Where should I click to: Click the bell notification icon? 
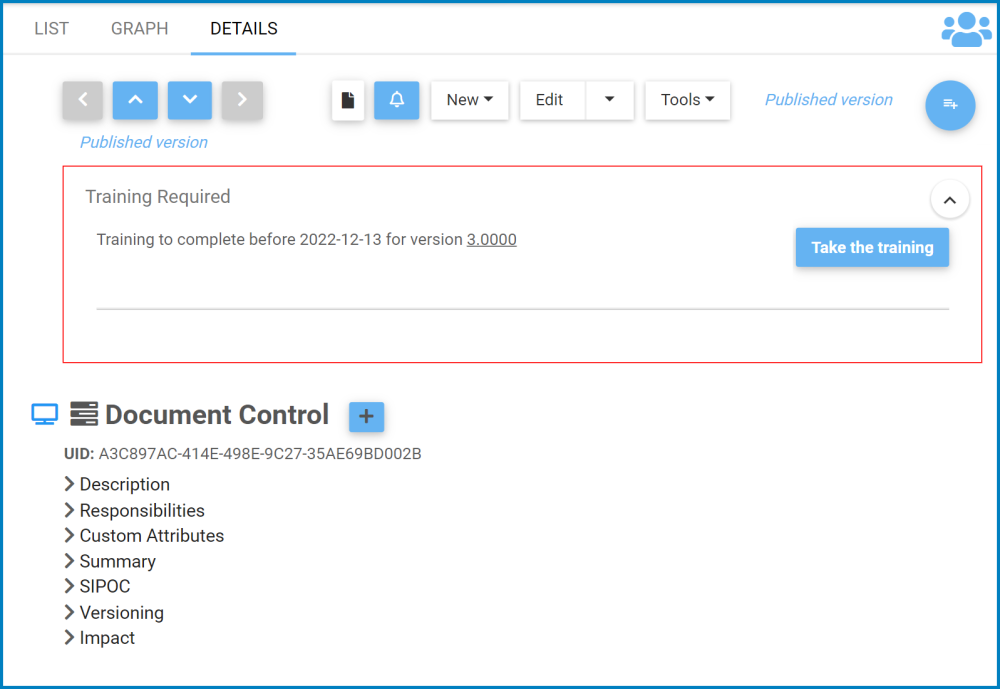pyautogui.click(x=396, y=100)
